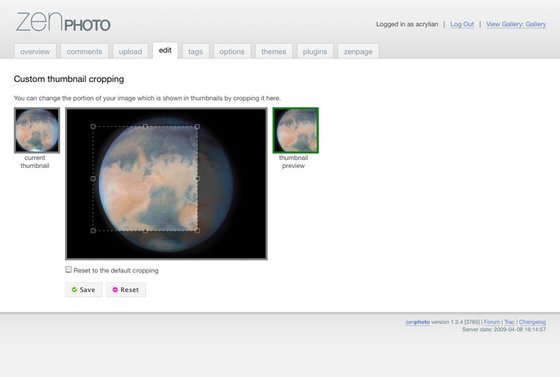Click the Reset button

point(126,290)
